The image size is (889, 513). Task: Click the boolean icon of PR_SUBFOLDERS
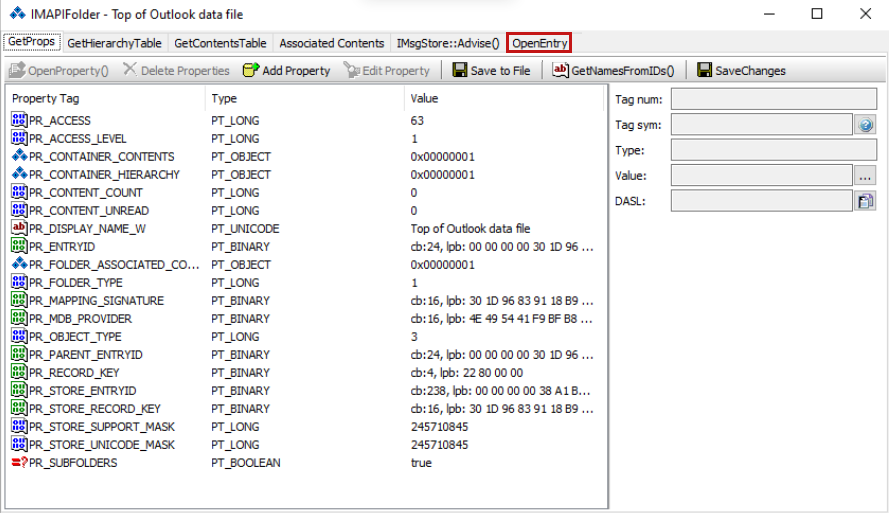[x=19, y=463]
